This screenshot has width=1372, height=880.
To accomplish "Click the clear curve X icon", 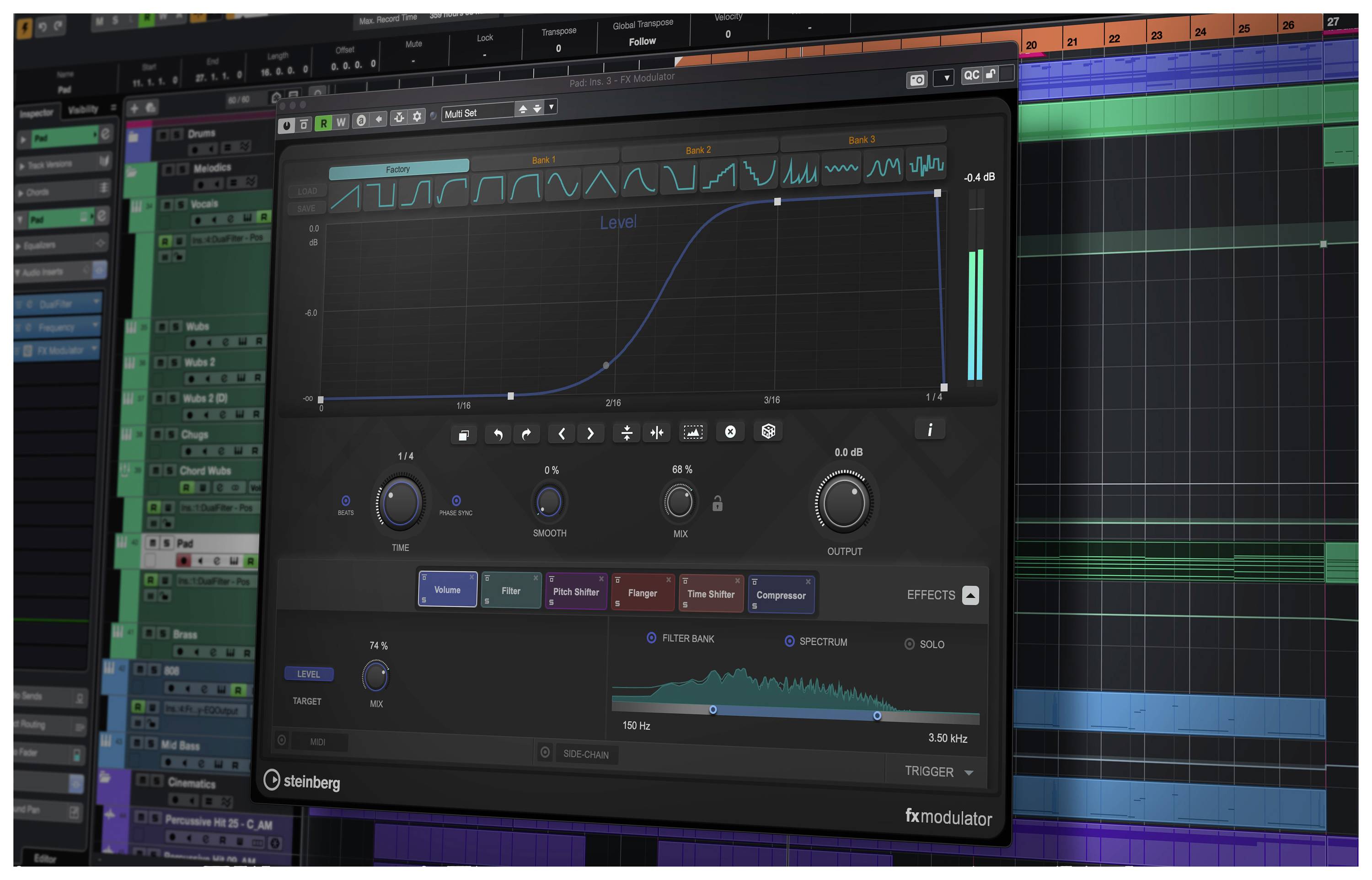I will pos(730,432).
